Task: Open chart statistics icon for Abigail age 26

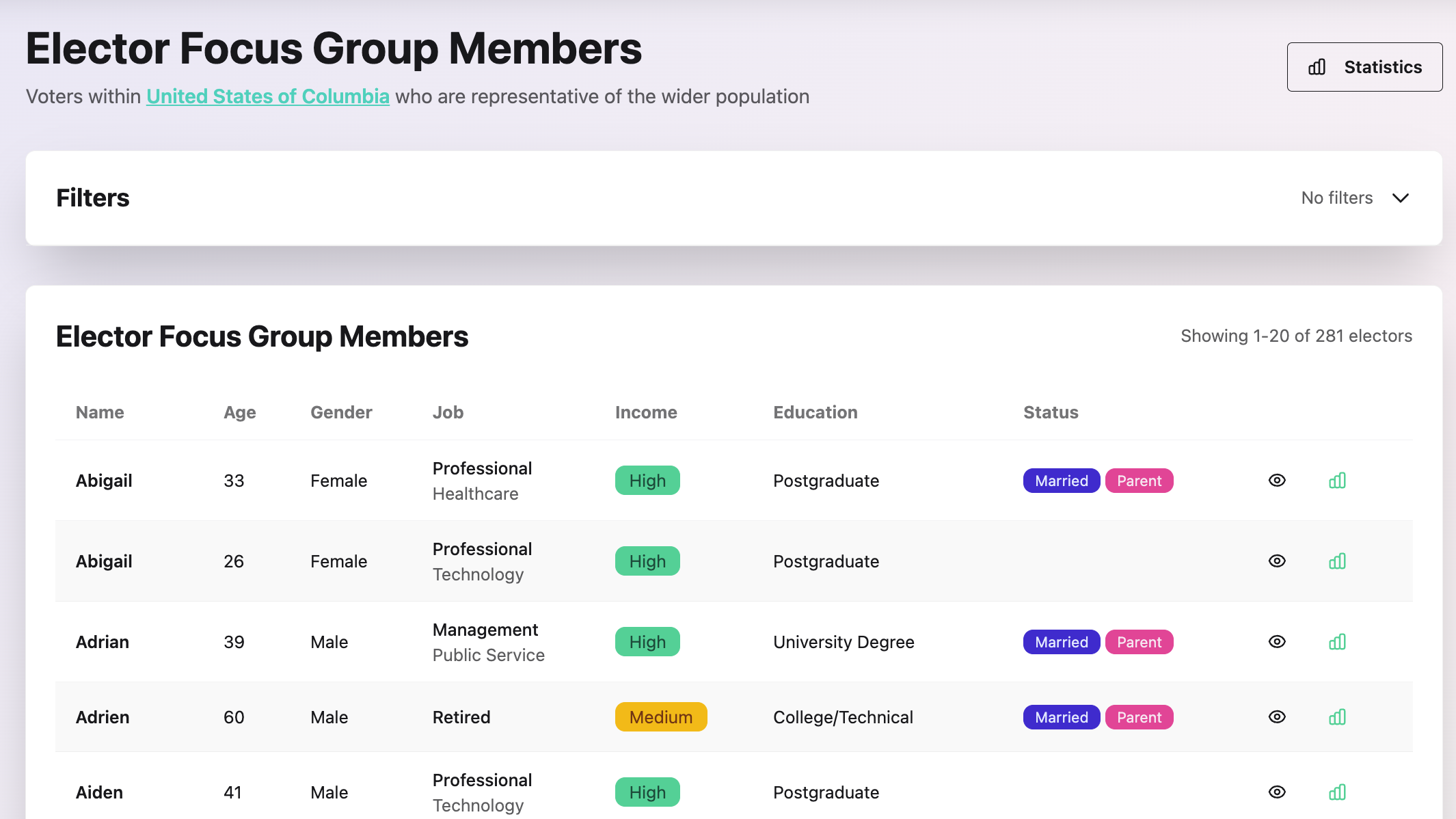Action: (x=1337, y=561)
